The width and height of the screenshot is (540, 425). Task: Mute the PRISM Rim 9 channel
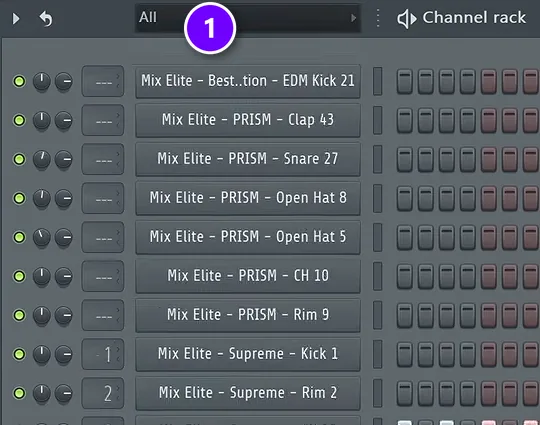pos(19,315)
